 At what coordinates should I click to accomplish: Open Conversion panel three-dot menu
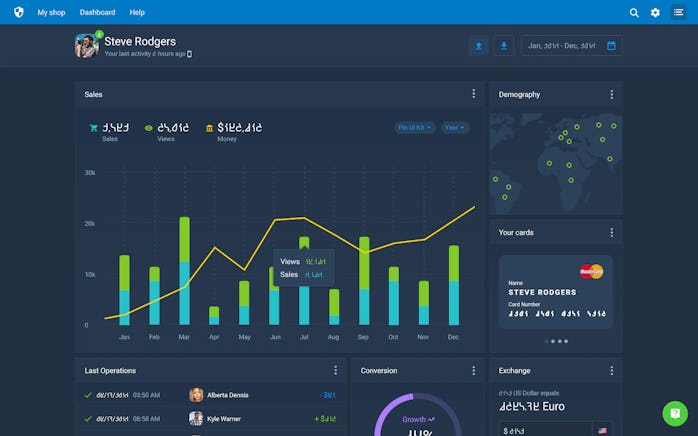[x=474, y=370]
